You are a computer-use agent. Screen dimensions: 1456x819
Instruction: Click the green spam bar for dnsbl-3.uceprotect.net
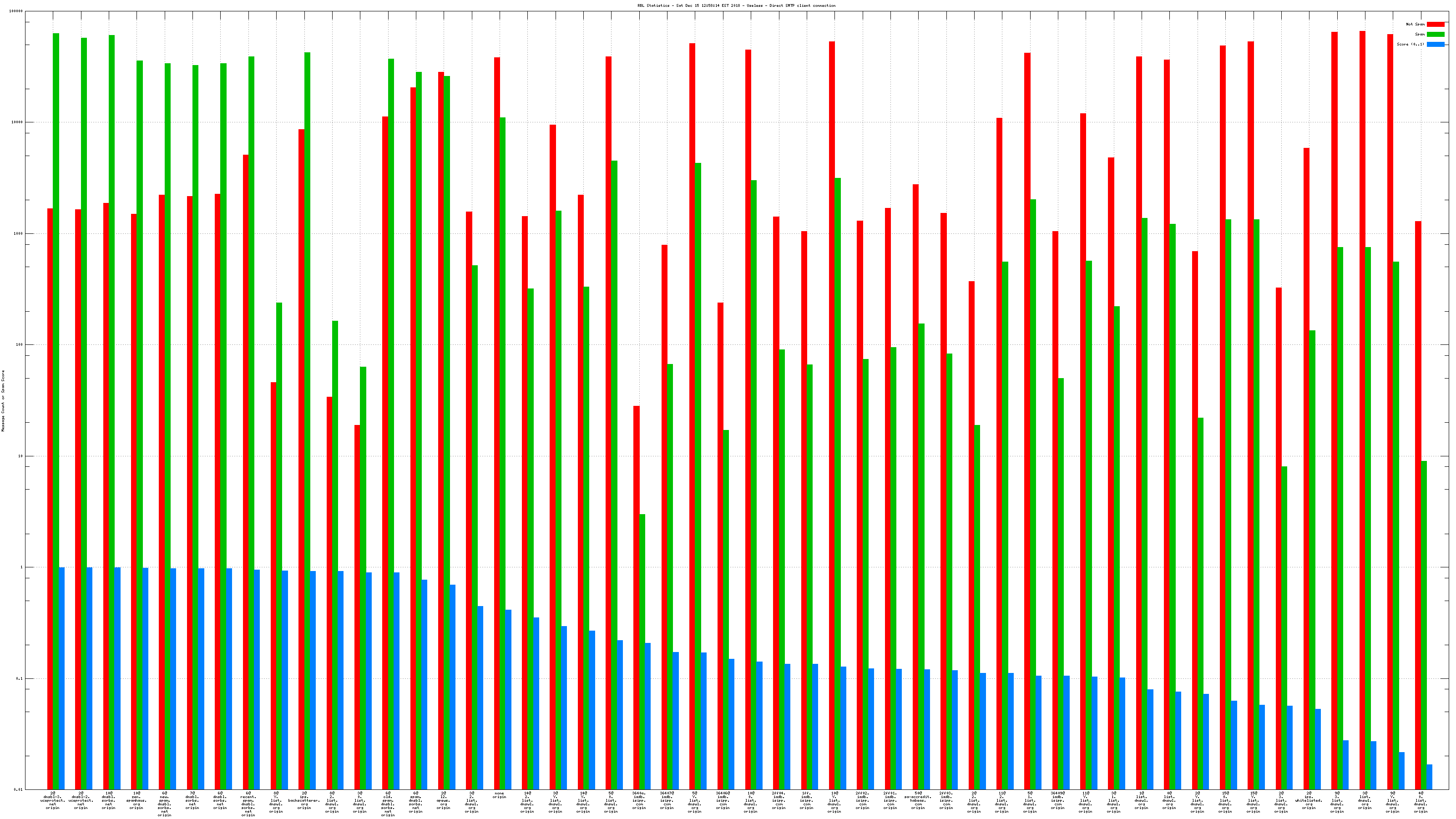pyautogui.click(x=56, y=396)
